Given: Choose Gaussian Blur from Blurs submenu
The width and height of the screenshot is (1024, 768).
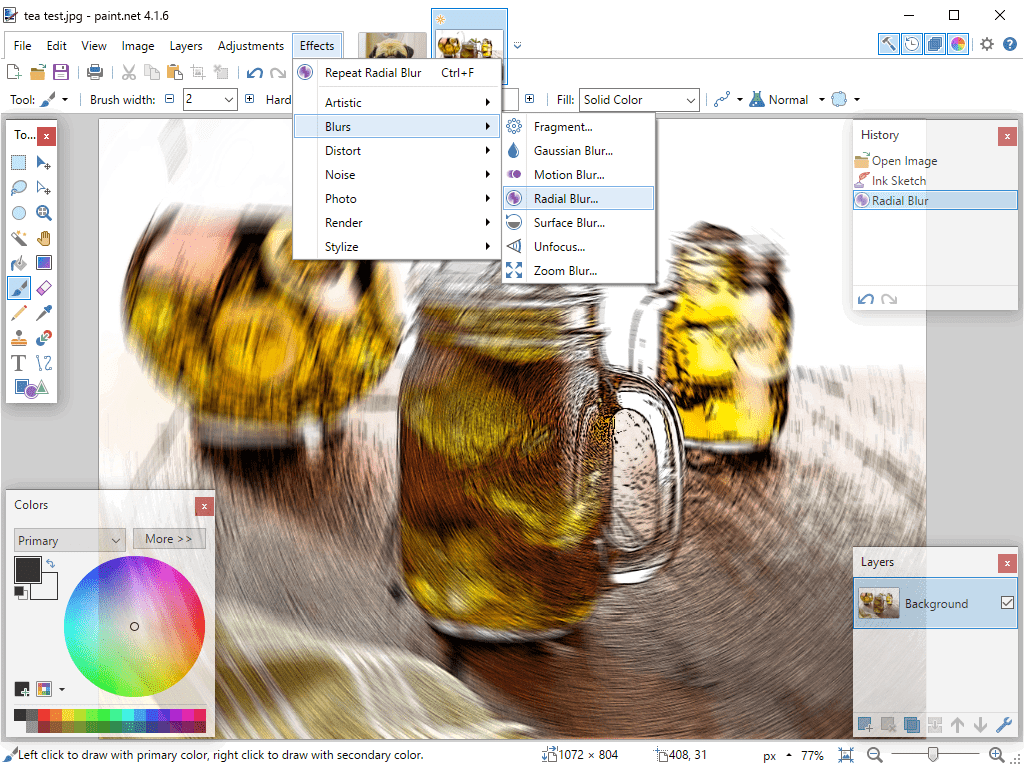Looking at the screenshot, I should pos(579,151).
